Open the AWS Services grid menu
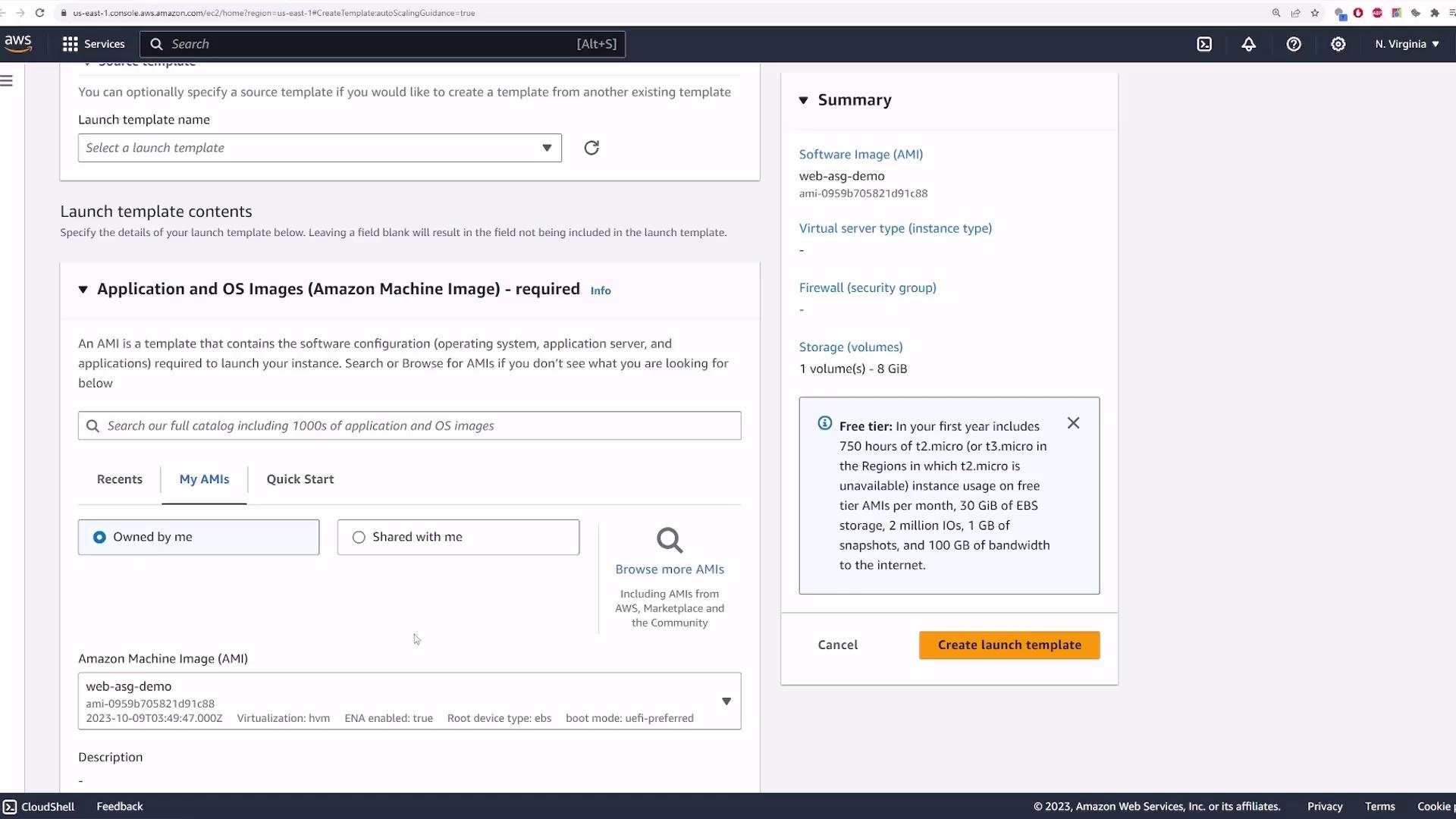Image resolution: width=1456 pixels, height=819 pixels. pos(71,44)
